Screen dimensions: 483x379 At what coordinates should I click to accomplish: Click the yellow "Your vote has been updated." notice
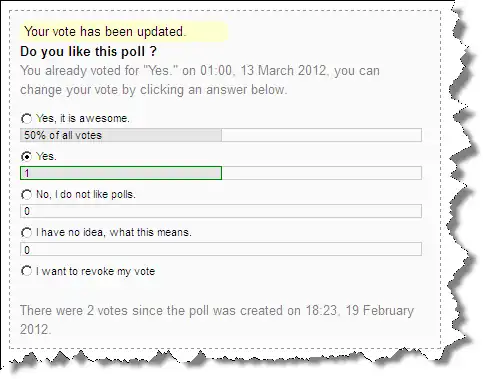coord(124,32)
